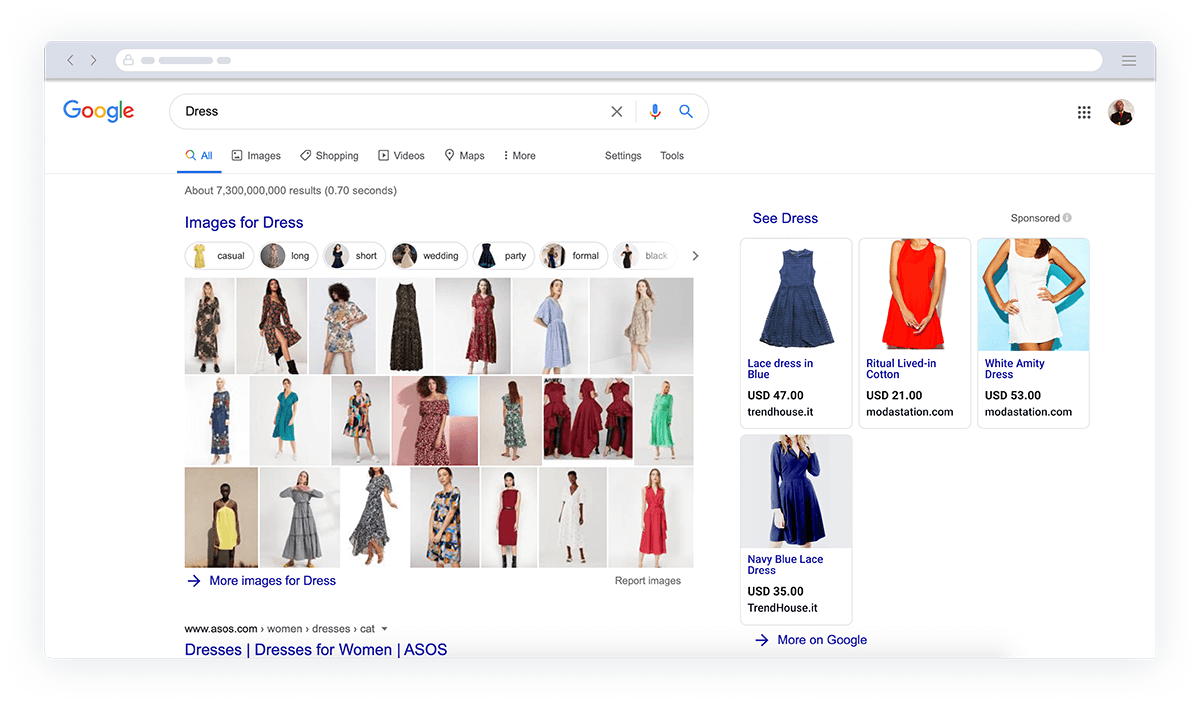Open More images for Dress link
The width and height of the screenshot is (1200, 705).
(272, 581)
